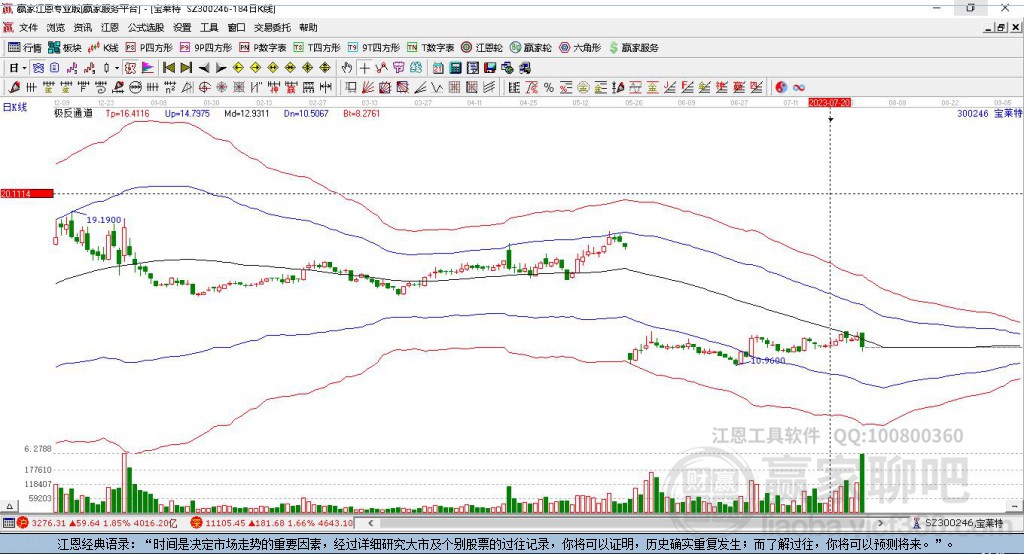Open the 公式选股 menu
This screenshot has width=1024, height=554.
point(146,27)
